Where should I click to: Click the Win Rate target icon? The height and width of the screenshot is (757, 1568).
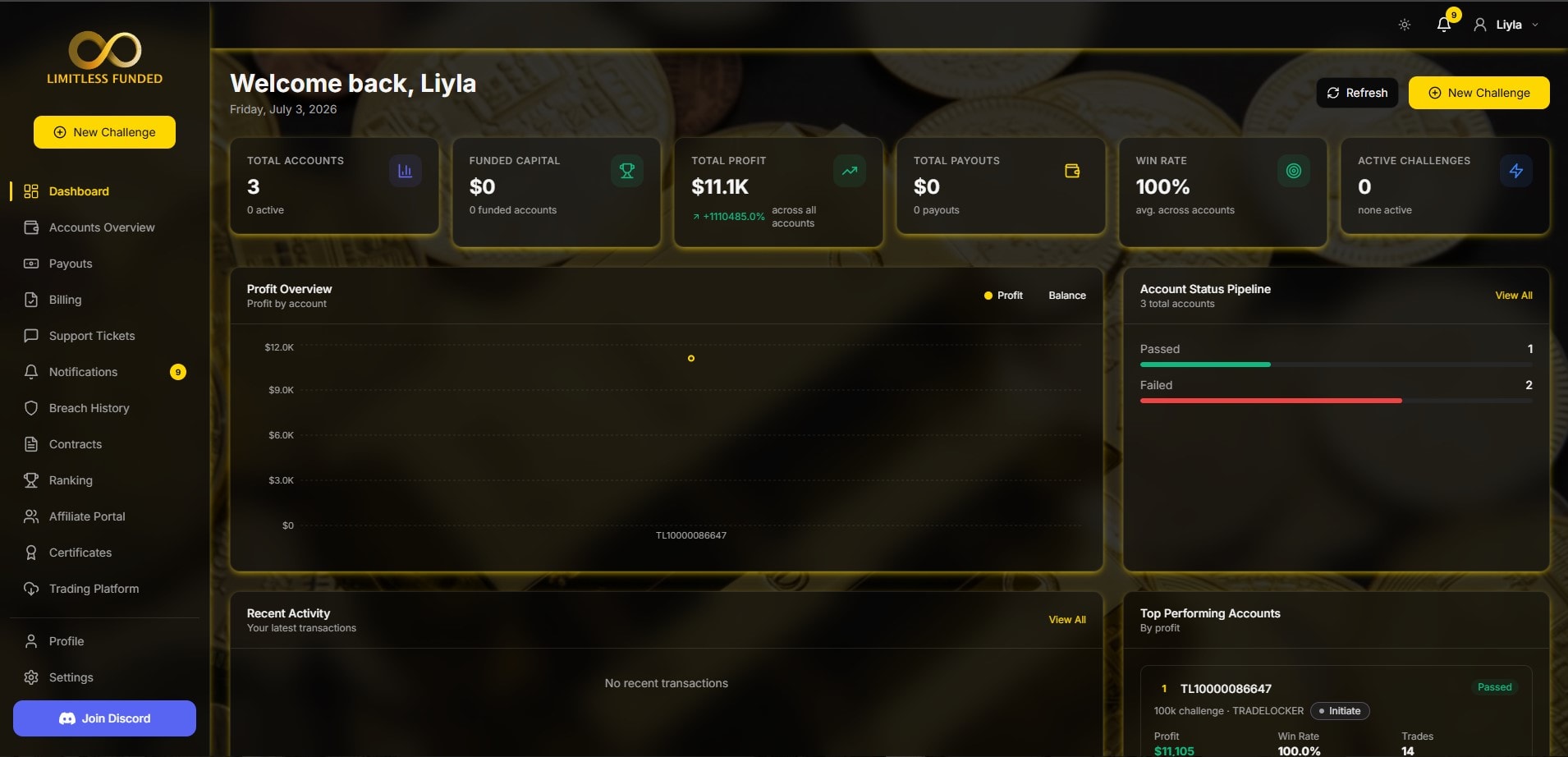tap(1294, 171)
